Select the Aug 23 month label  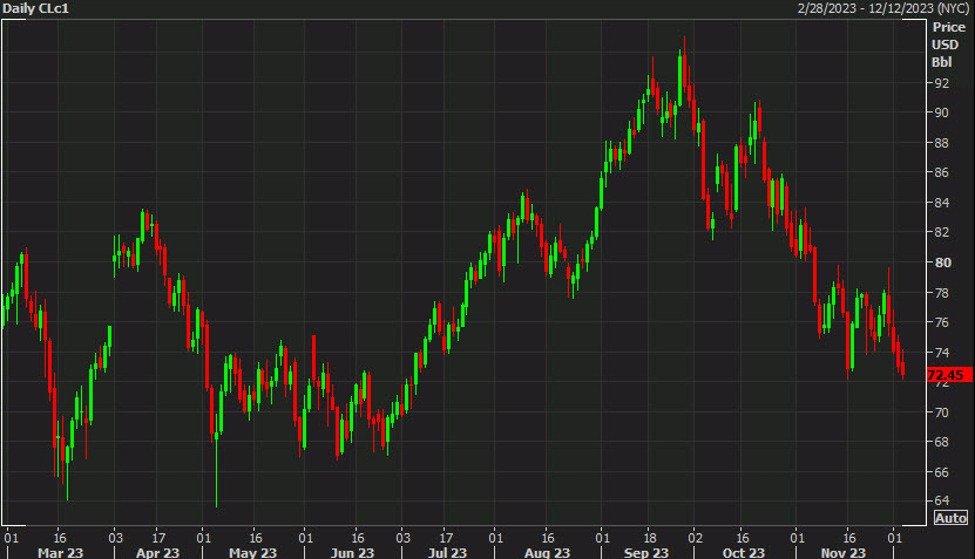547,552
